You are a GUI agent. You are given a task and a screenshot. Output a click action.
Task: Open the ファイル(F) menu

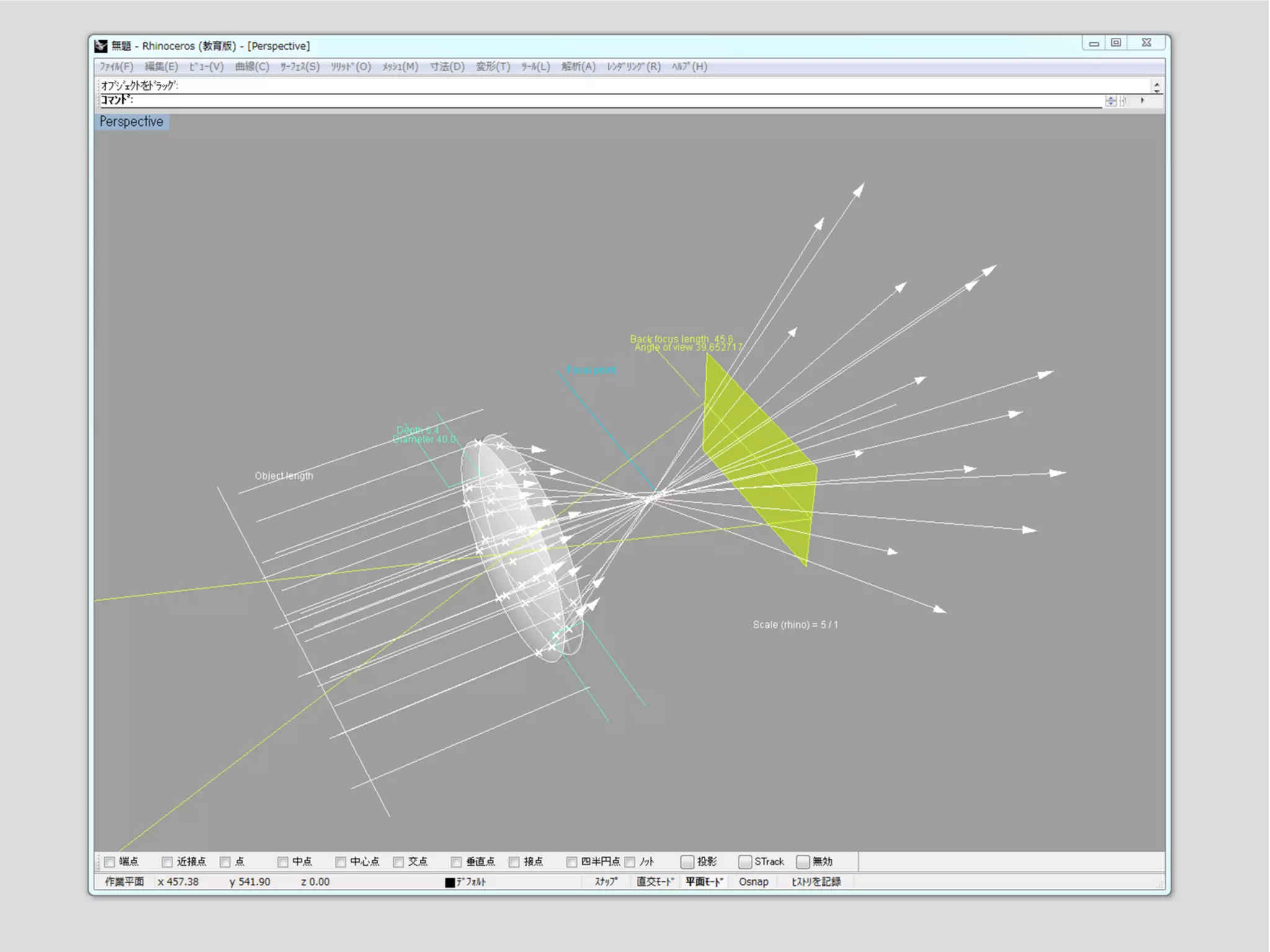tap(117, 66)
